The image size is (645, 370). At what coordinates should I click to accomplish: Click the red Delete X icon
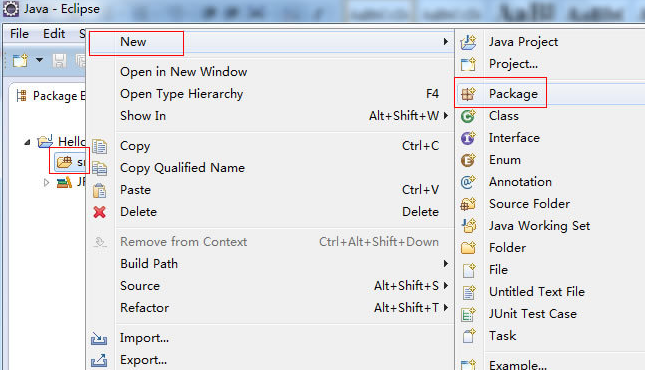(100, 212)
